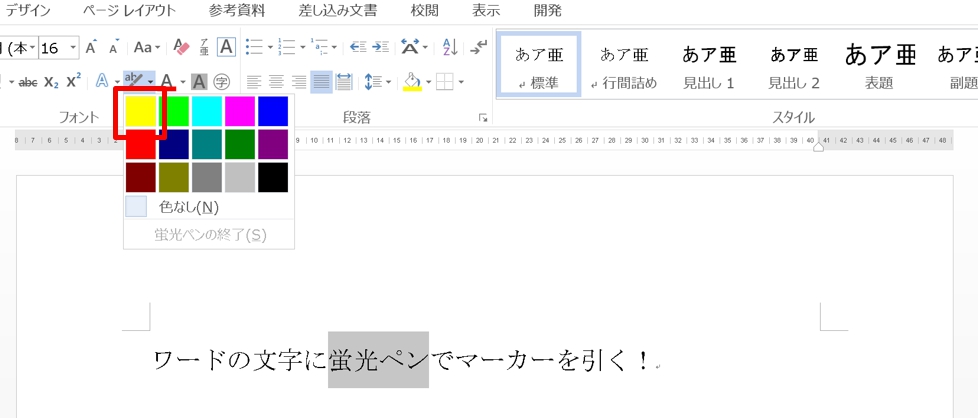Open the phonetic guide (ruby) tool
The image size is (978, 418).
(204, 47)
